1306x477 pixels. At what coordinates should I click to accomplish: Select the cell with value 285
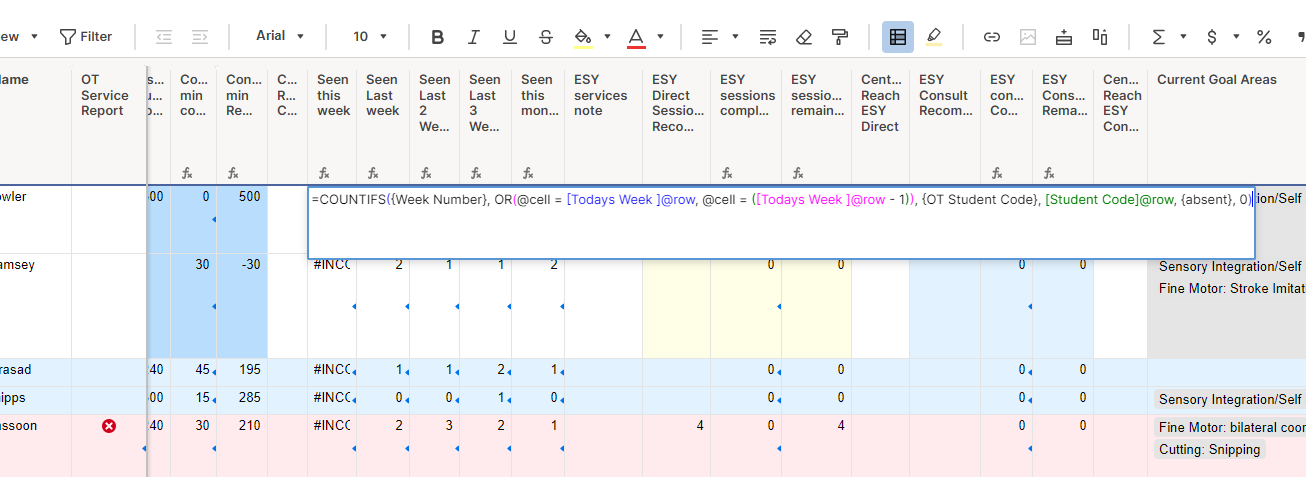(242, 400)
